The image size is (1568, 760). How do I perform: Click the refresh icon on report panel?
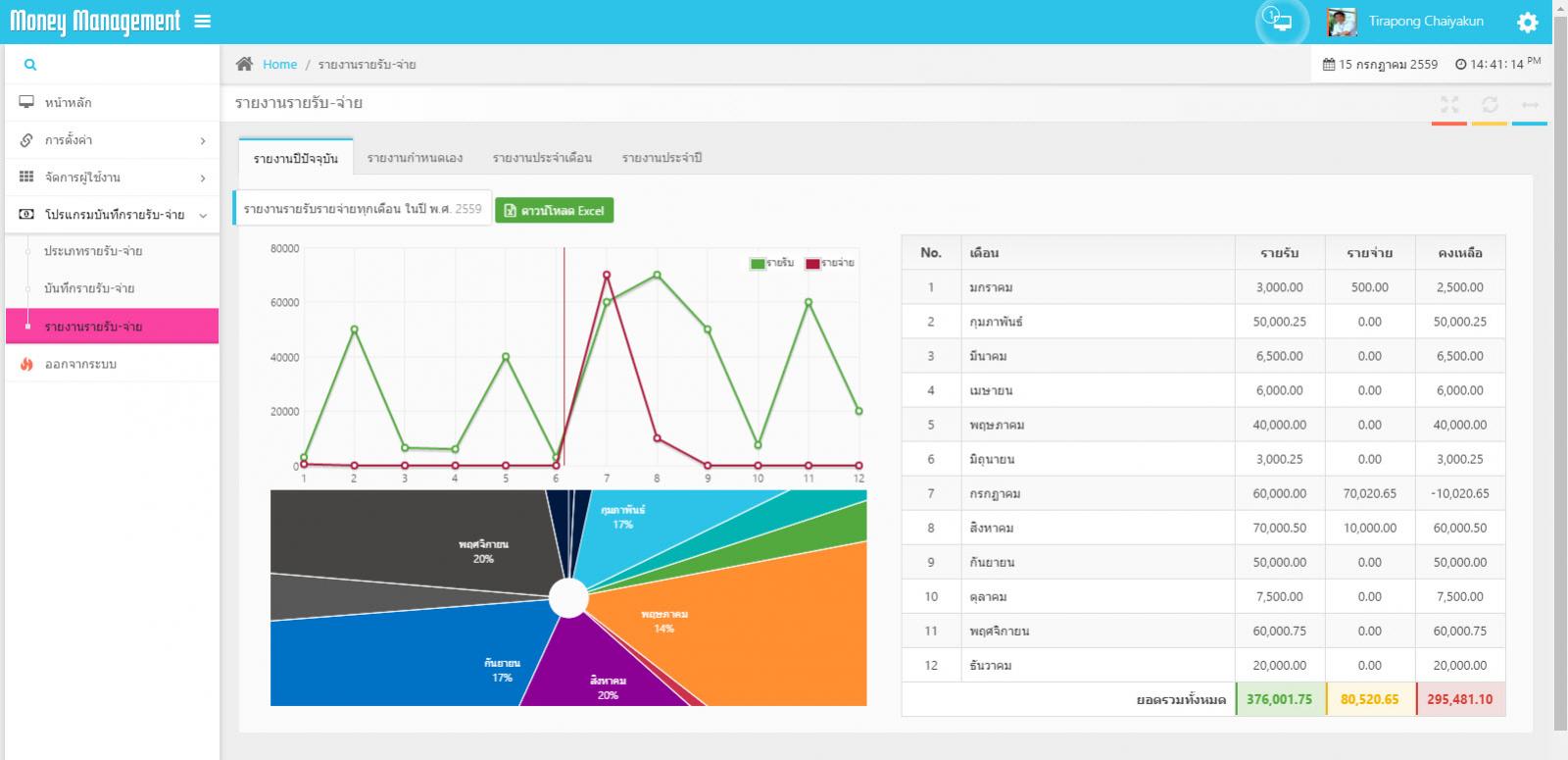(x=1490, y=104)
